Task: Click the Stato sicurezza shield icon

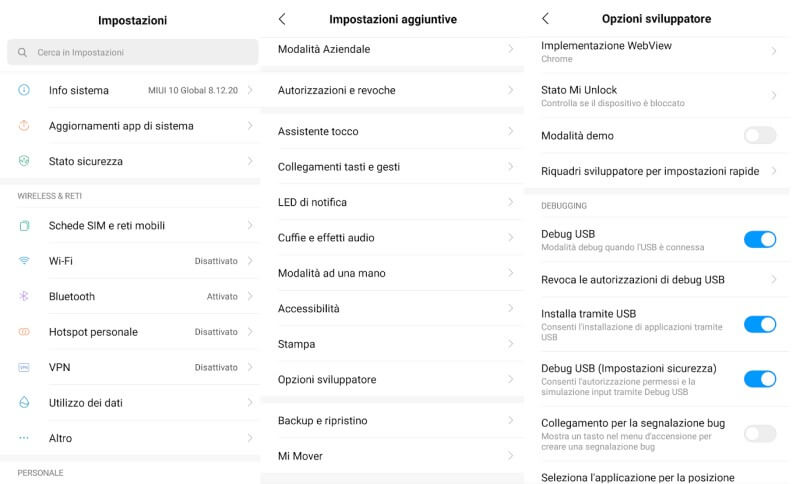Action: tap(24, 161)
